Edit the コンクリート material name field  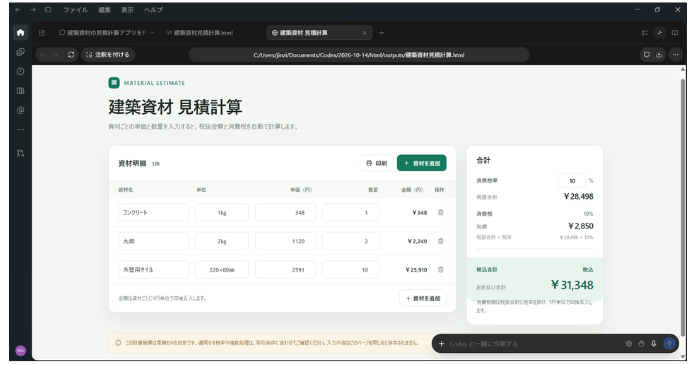coord(153,212)
